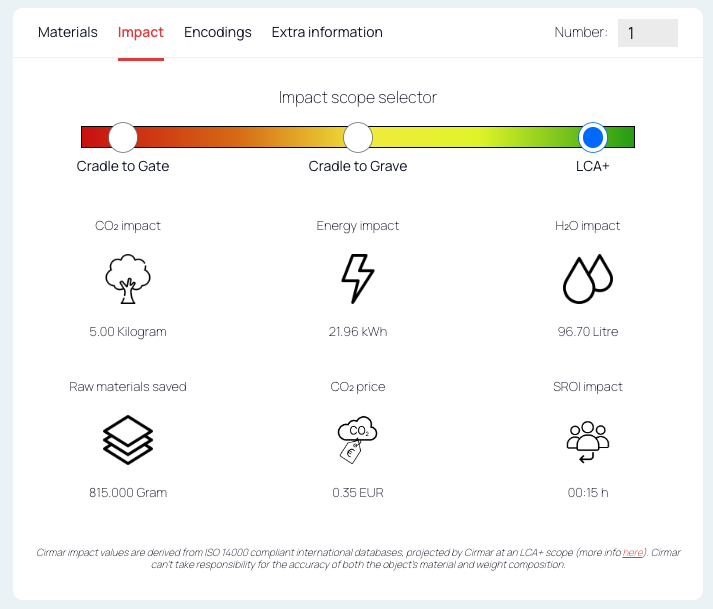Screen dimensions: 713x609
Task: Click the Energy impact lightning bolt icon
Action: (x=358, y=279)
